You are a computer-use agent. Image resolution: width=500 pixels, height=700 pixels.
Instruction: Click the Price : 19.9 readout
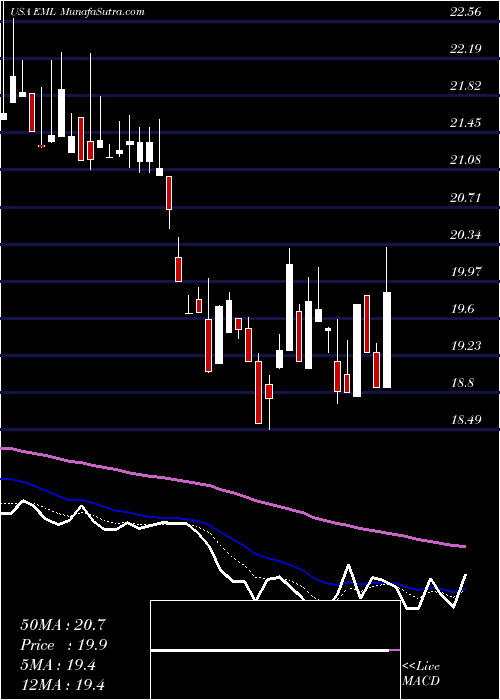63,645
